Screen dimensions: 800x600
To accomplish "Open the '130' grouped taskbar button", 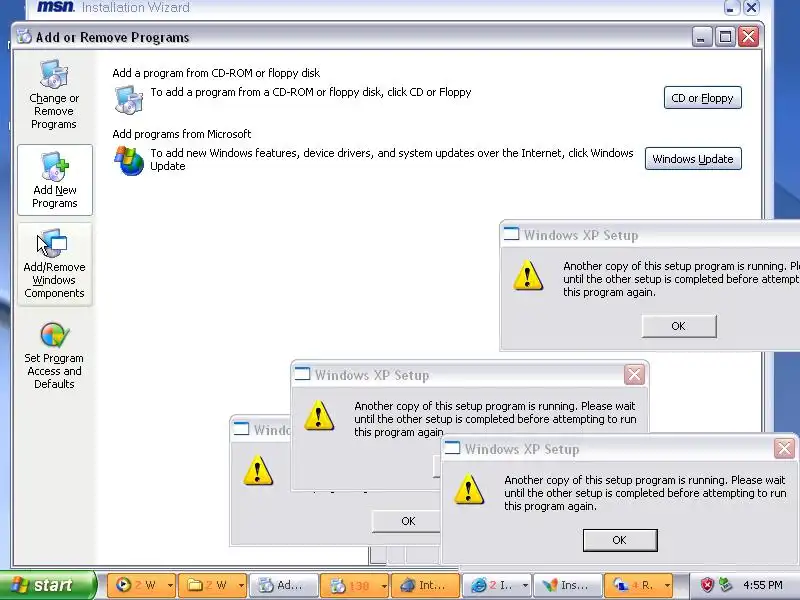I will coord(355,585).
